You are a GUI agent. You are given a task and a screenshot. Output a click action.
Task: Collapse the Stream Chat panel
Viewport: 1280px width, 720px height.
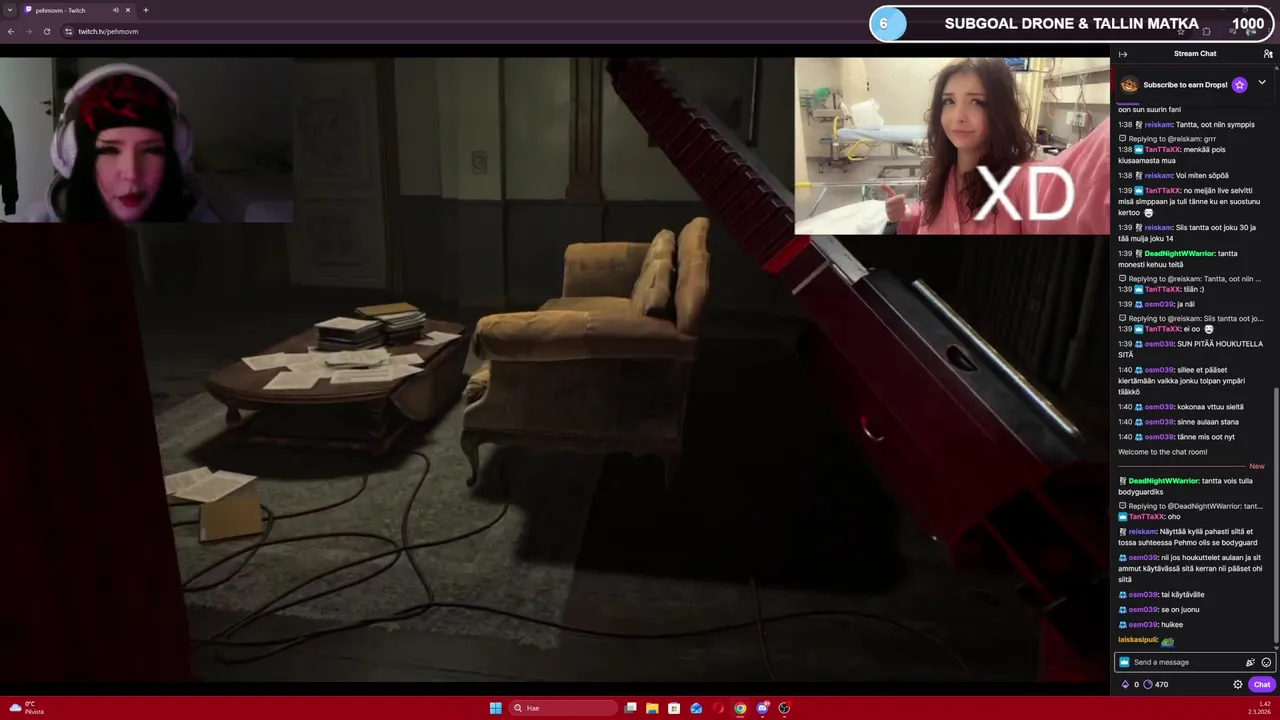(x=1123, y=54)
